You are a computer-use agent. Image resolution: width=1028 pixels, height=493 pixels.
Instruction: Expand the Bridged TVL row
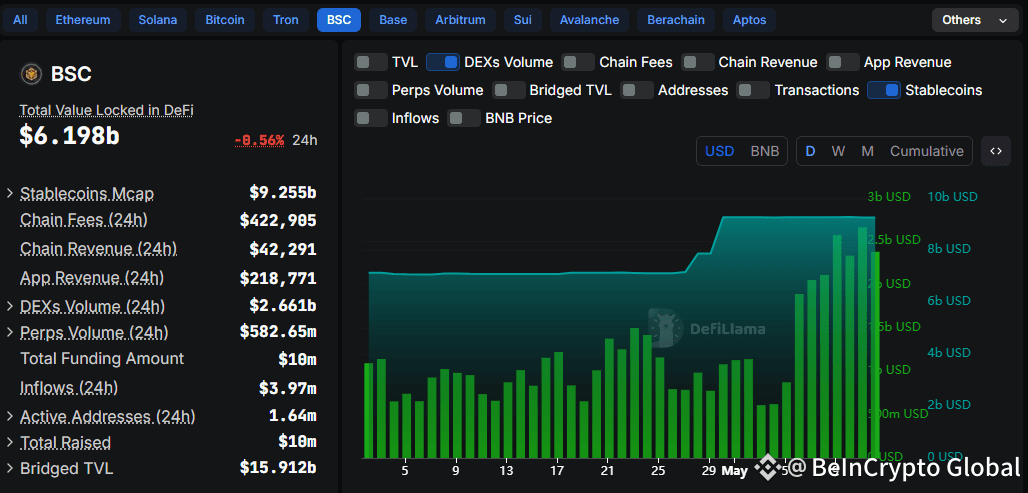10,469
